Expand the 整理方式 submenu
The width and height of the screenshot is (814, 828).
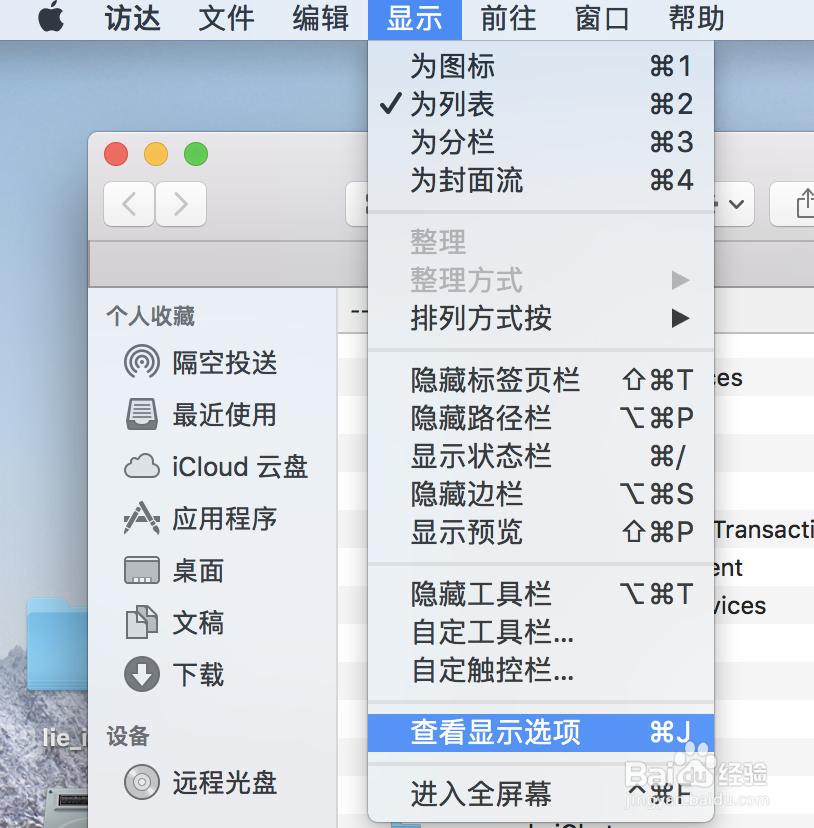[x=466, y=280]
